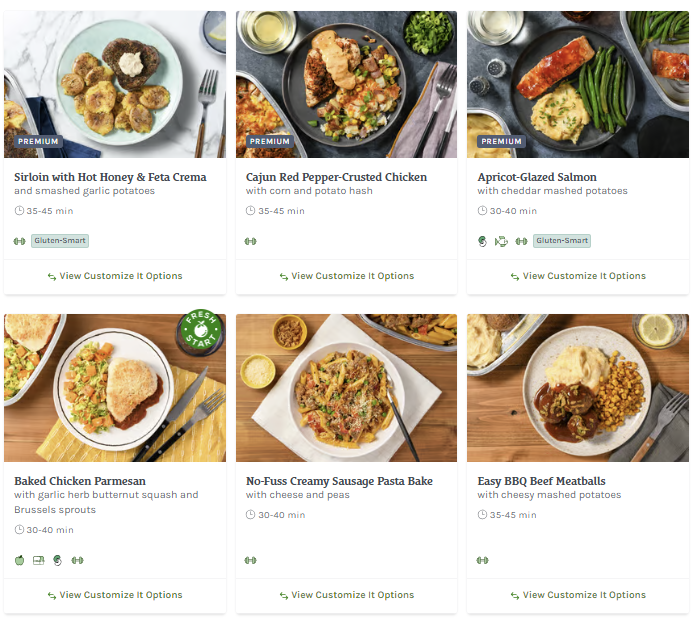
Task: Click the dumbbell icon under Cajun Red Pepper-Crusted Chicken
Action: 250,241
